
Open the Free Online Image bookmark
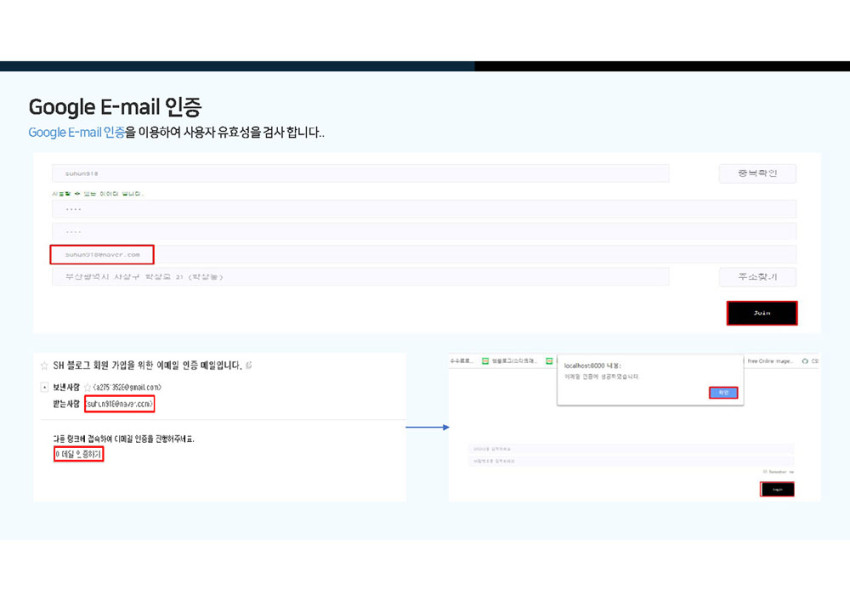coord(770,361)
